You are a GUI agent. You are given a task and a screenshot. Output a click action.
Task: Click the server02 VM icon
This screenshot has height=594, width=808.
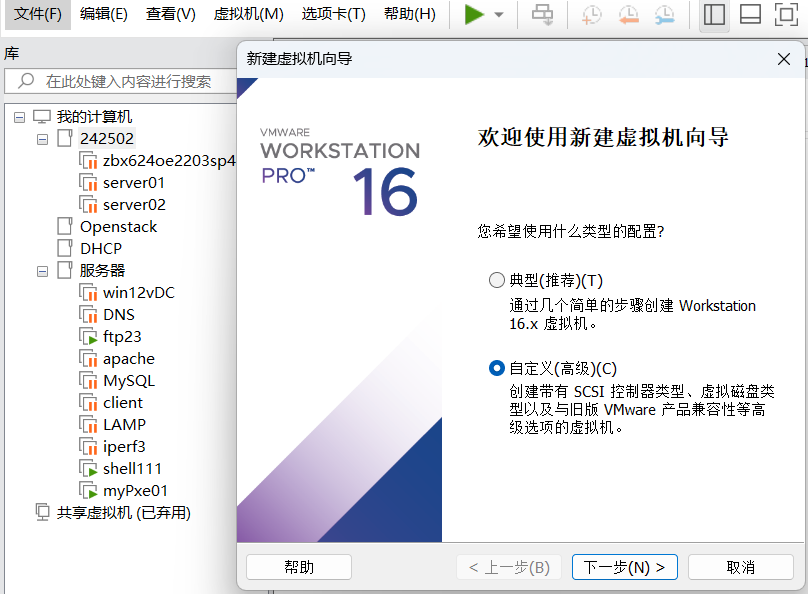pyautogui.click(x=88, y=205)
